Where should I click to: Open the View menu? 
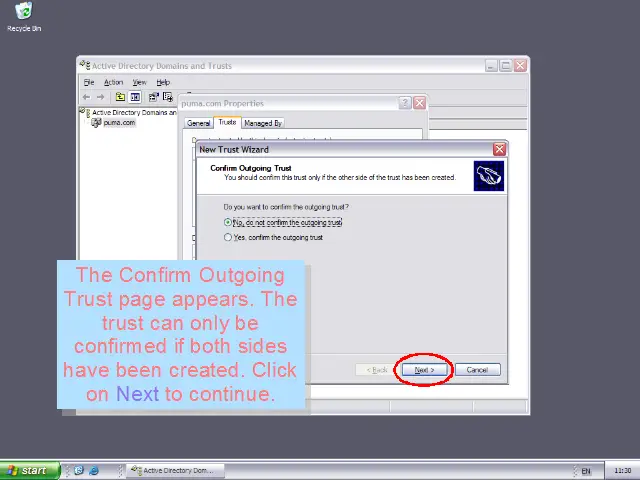139,82
